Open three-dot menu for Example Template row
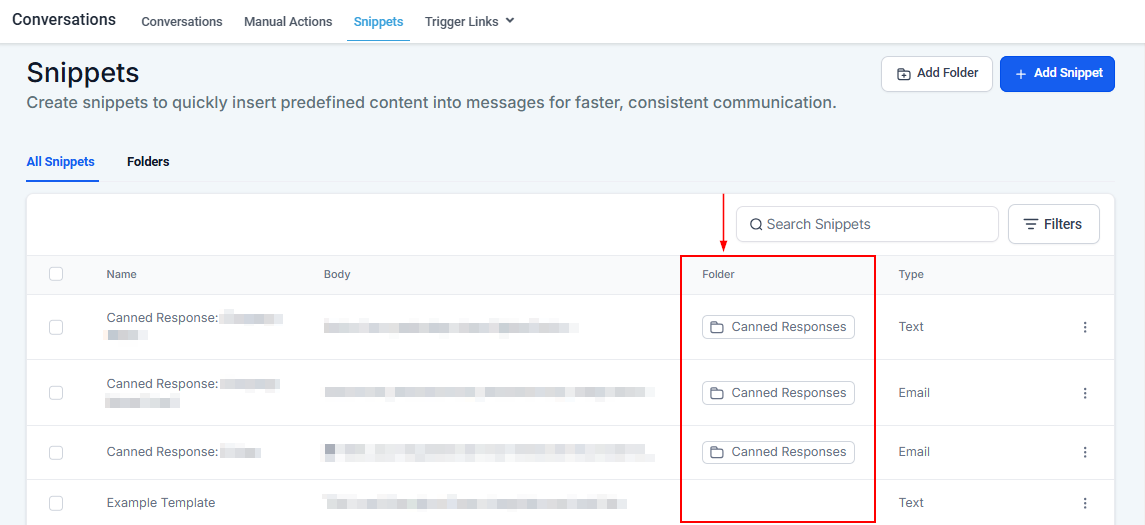Image resolution: width=1145 pixels, height=525 pixels. pos(1085,503)
